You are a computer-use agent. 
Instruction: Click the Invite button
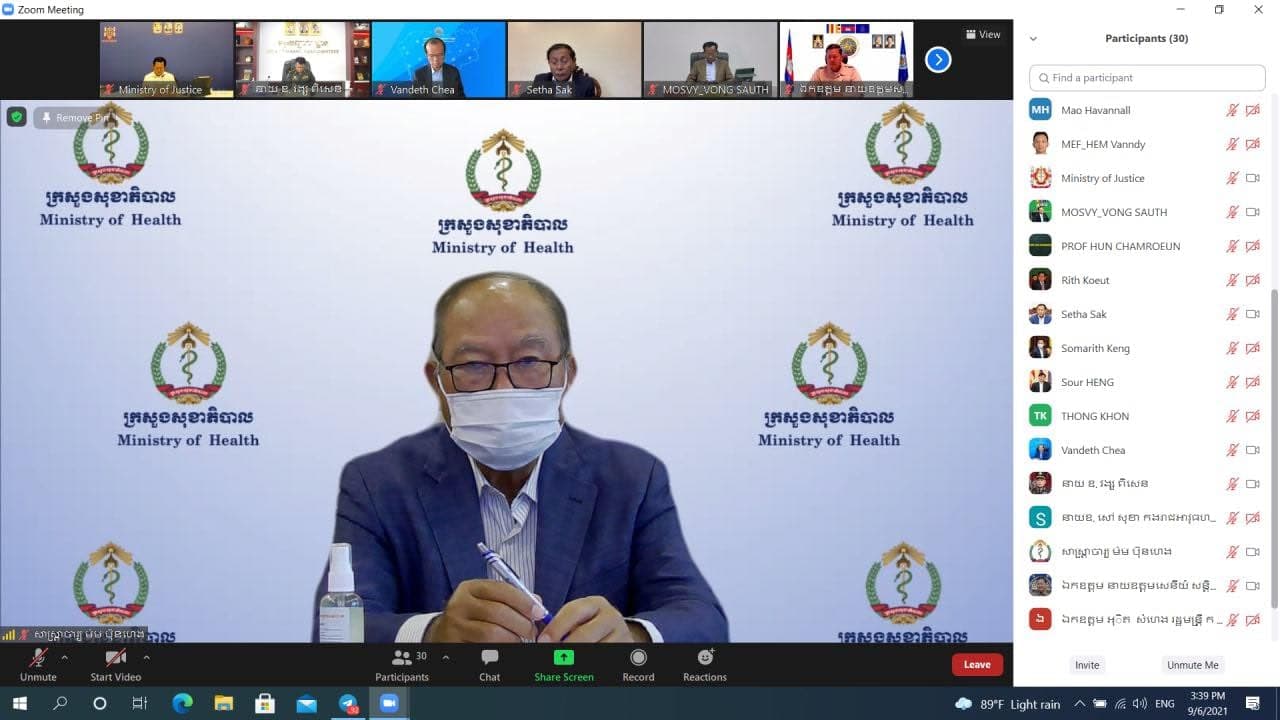point(1087,665)
